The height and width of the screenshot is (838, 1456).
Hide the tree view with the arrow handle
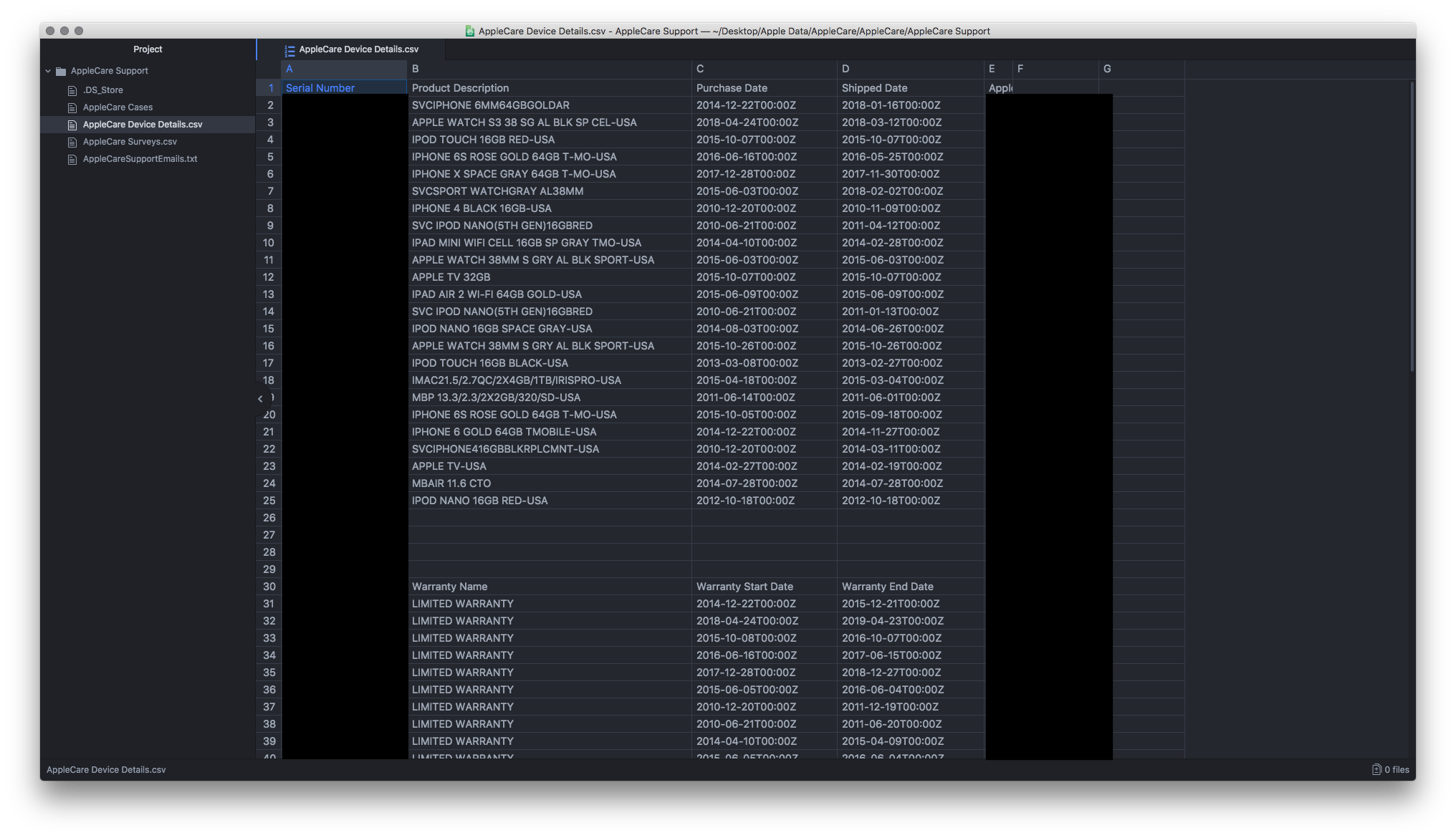(260, 398)
